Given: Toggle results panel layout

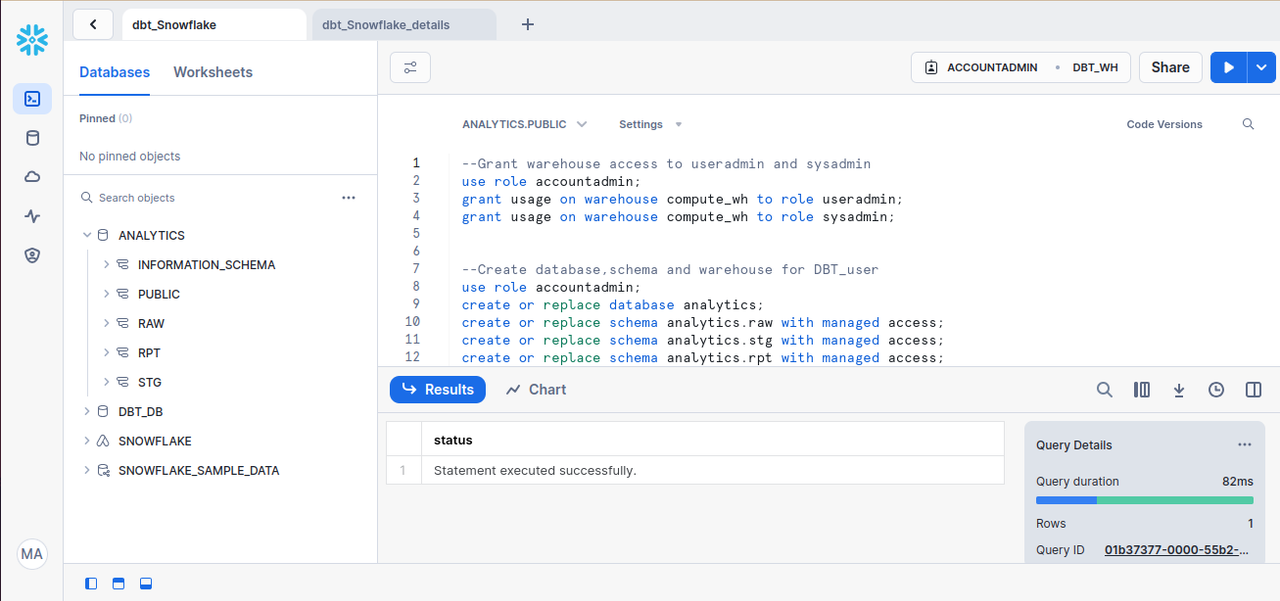Looking at the screenshot, I should tap(146, 584).
